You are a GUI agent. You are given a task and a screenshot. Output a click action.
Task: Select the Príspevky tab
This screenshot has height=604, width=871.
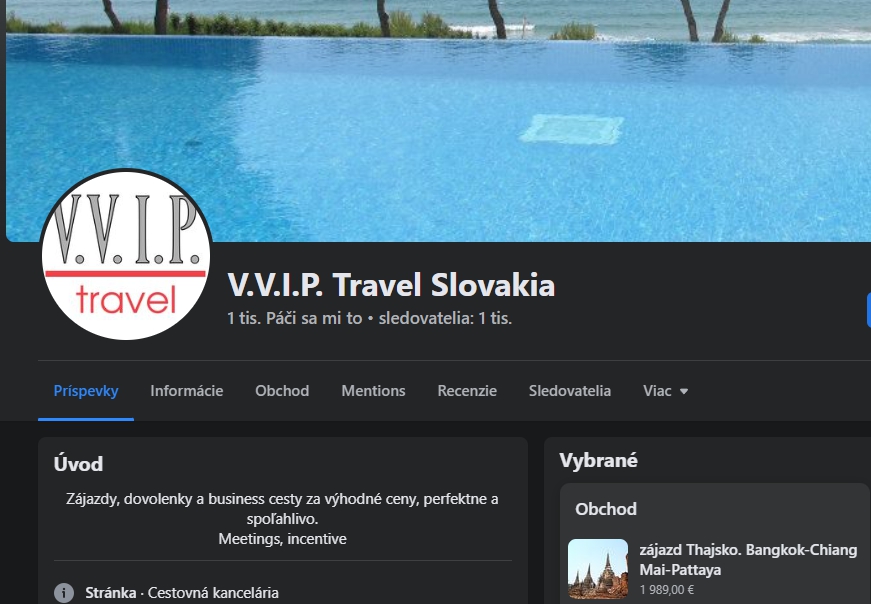(x=86, y=391)
